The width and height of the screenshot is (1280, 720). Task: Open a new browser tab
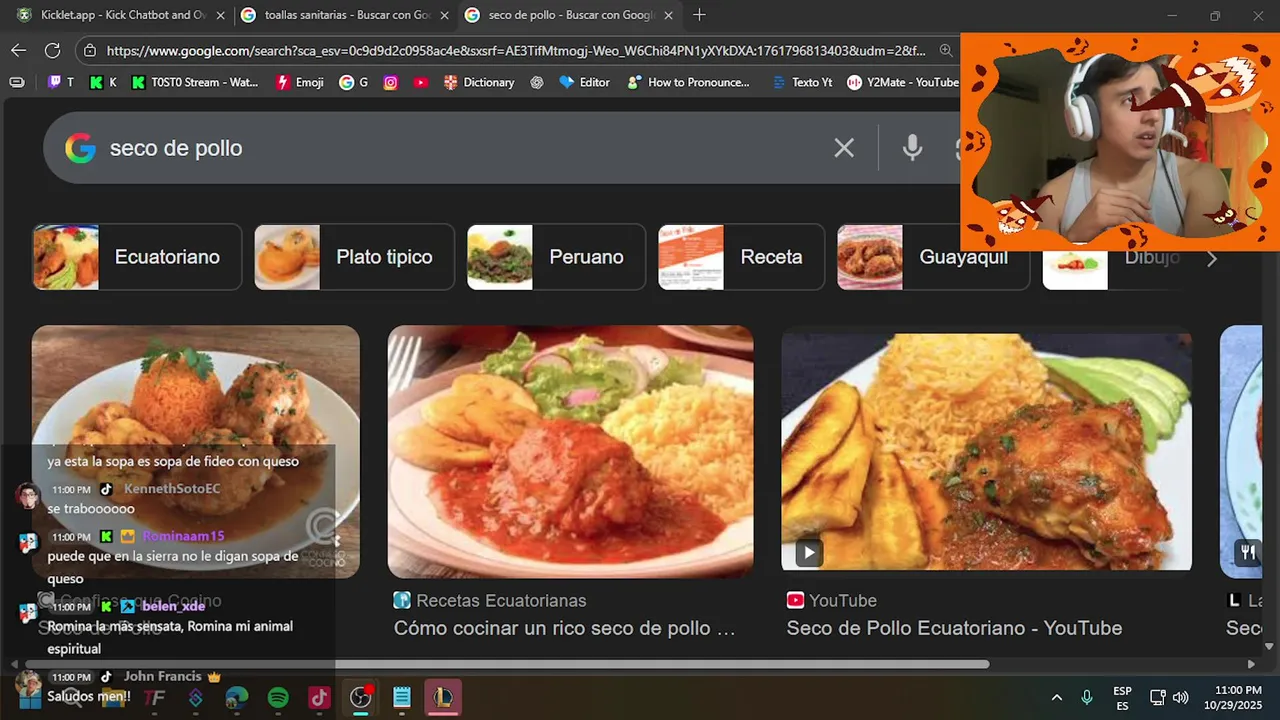point(699,15)
